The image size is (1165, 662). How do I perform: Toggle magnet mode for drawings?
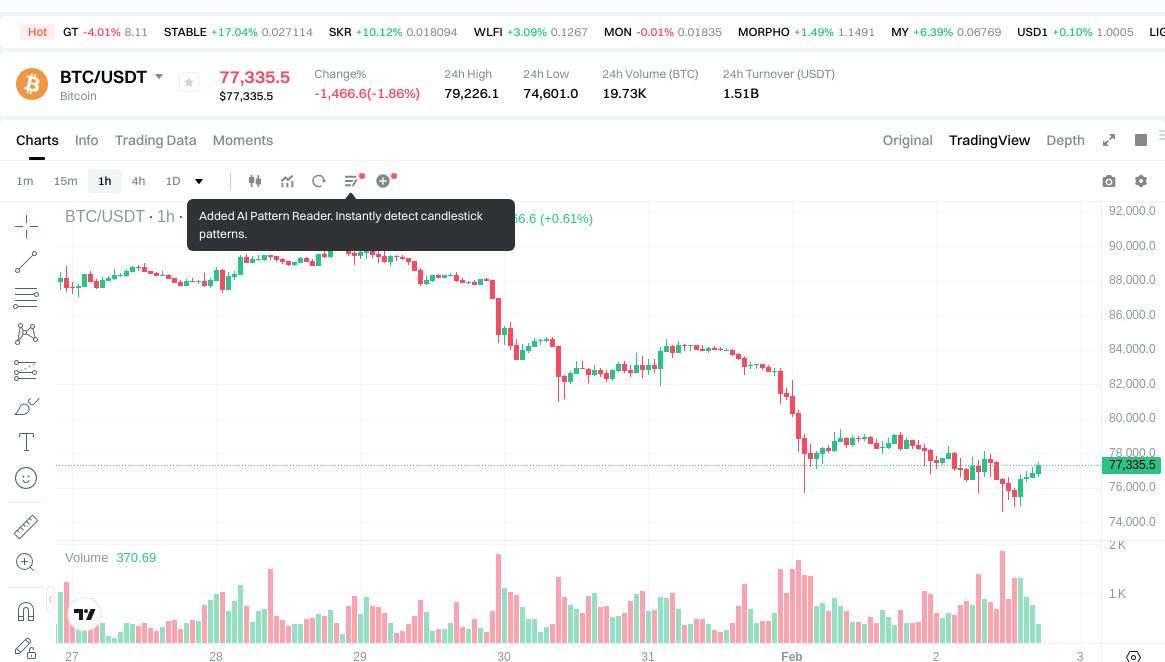tap(26, 611)
